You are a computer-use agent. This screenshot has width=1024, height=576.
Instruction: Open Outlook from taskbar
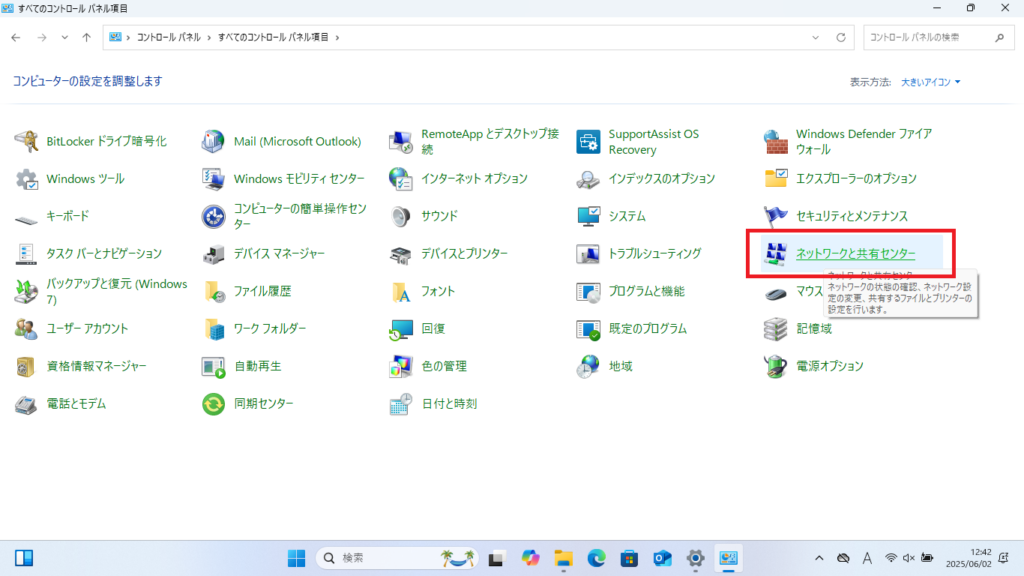(x=662, y=558)
